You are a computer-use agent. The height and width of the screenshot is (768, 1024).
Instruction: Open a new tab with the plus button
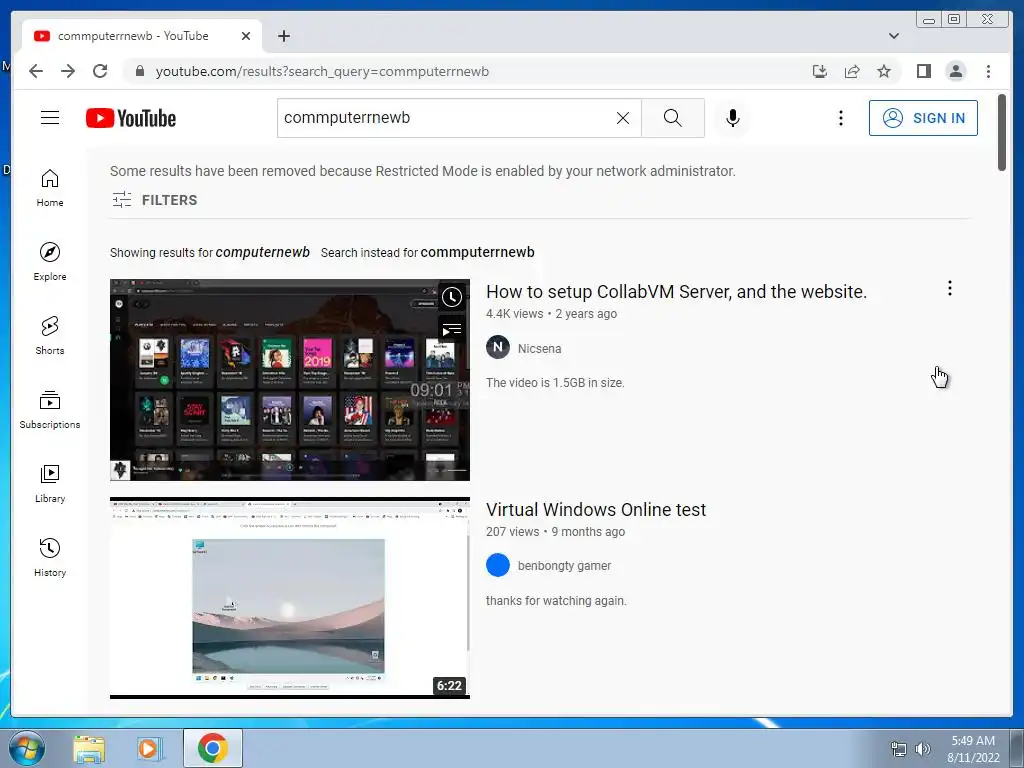pyautogui.click(x=283, y=36)
